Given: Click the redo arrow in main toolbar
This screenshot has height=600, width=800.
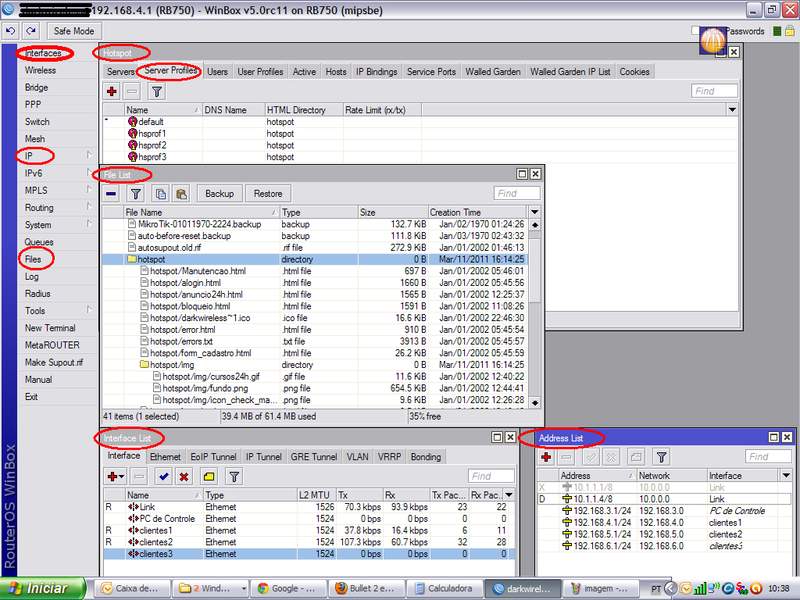Looking at the screenshot, I should coord(31,31).
